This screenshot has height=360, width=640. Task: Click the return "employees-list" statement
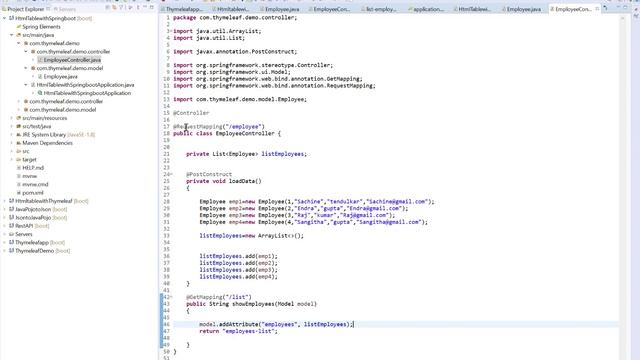pyautogui.click(x=238, y=331)
